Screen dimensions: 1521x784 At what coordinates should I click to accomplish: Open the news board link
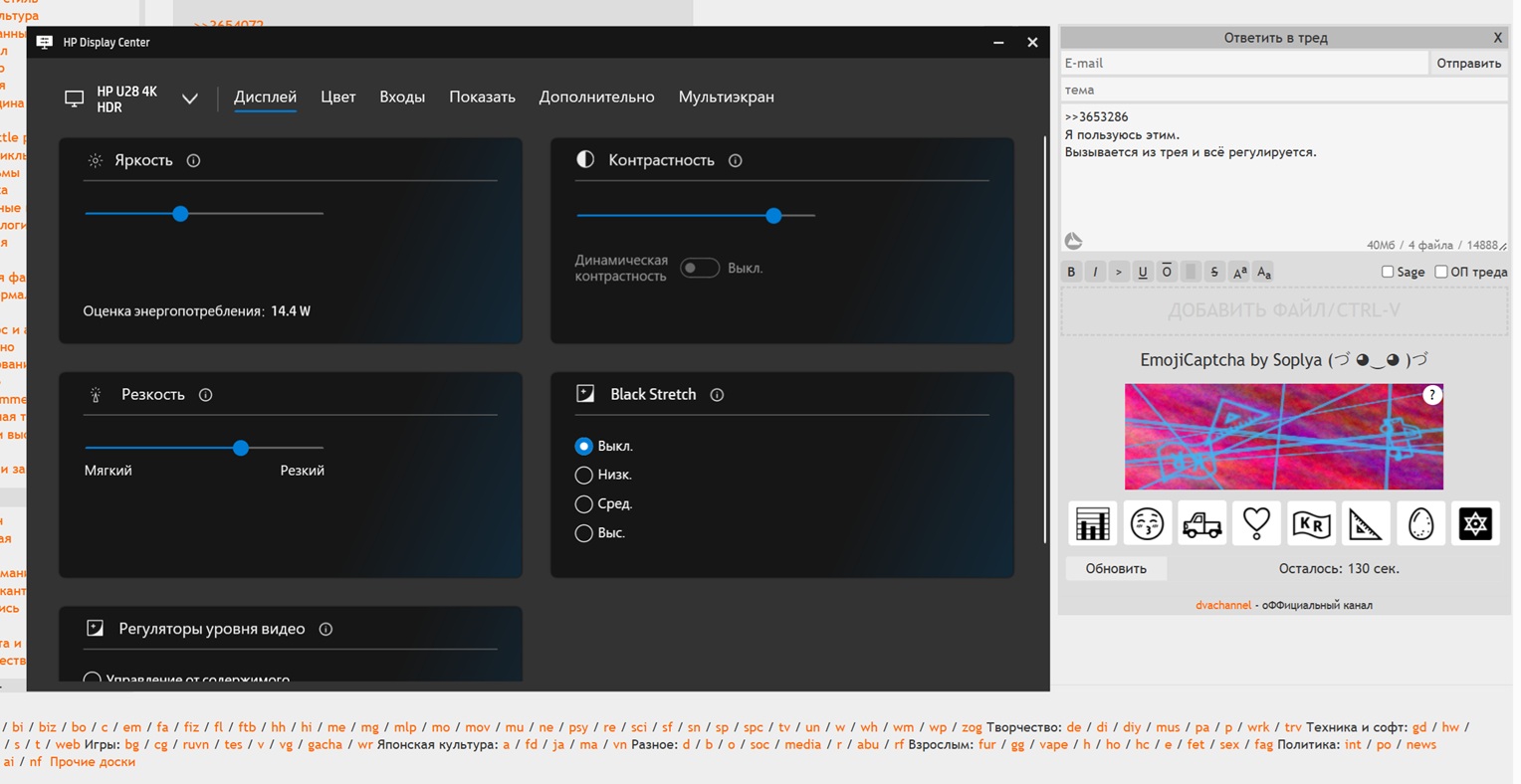coord(1421,744)
